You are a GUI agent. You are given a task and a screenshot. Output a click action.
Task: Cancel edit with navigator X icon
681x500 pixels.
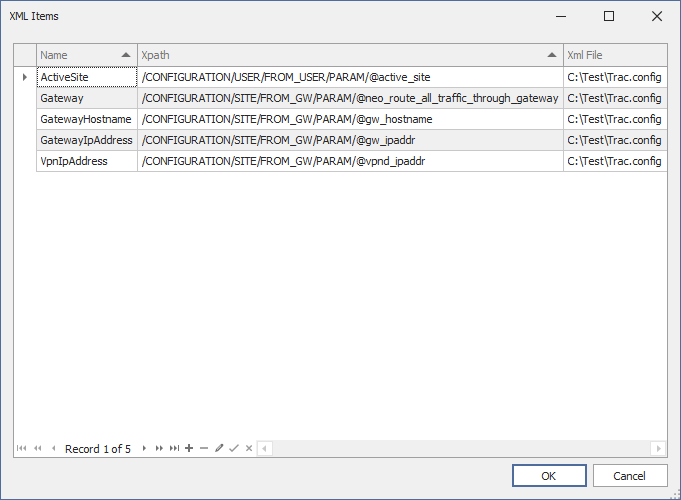[x=249, y=448]
